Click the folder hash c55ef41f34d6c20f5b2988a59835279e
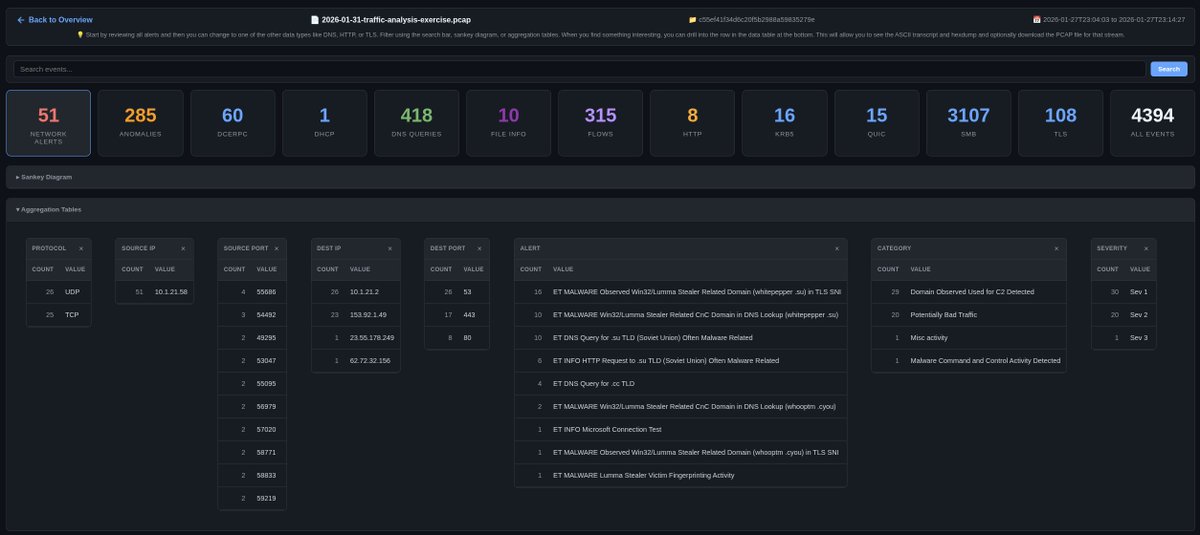The width and height of the screenshot is (1200, 535). (x=752, y=19)
